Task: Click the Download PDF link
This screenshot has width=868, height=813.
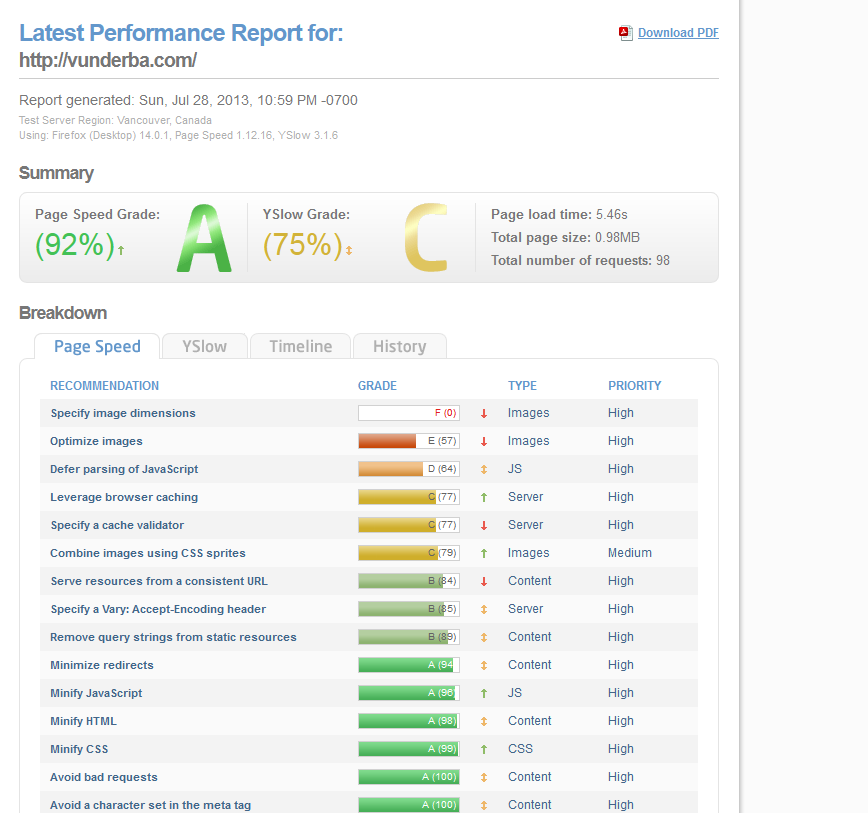Action: tap(678, 33)
